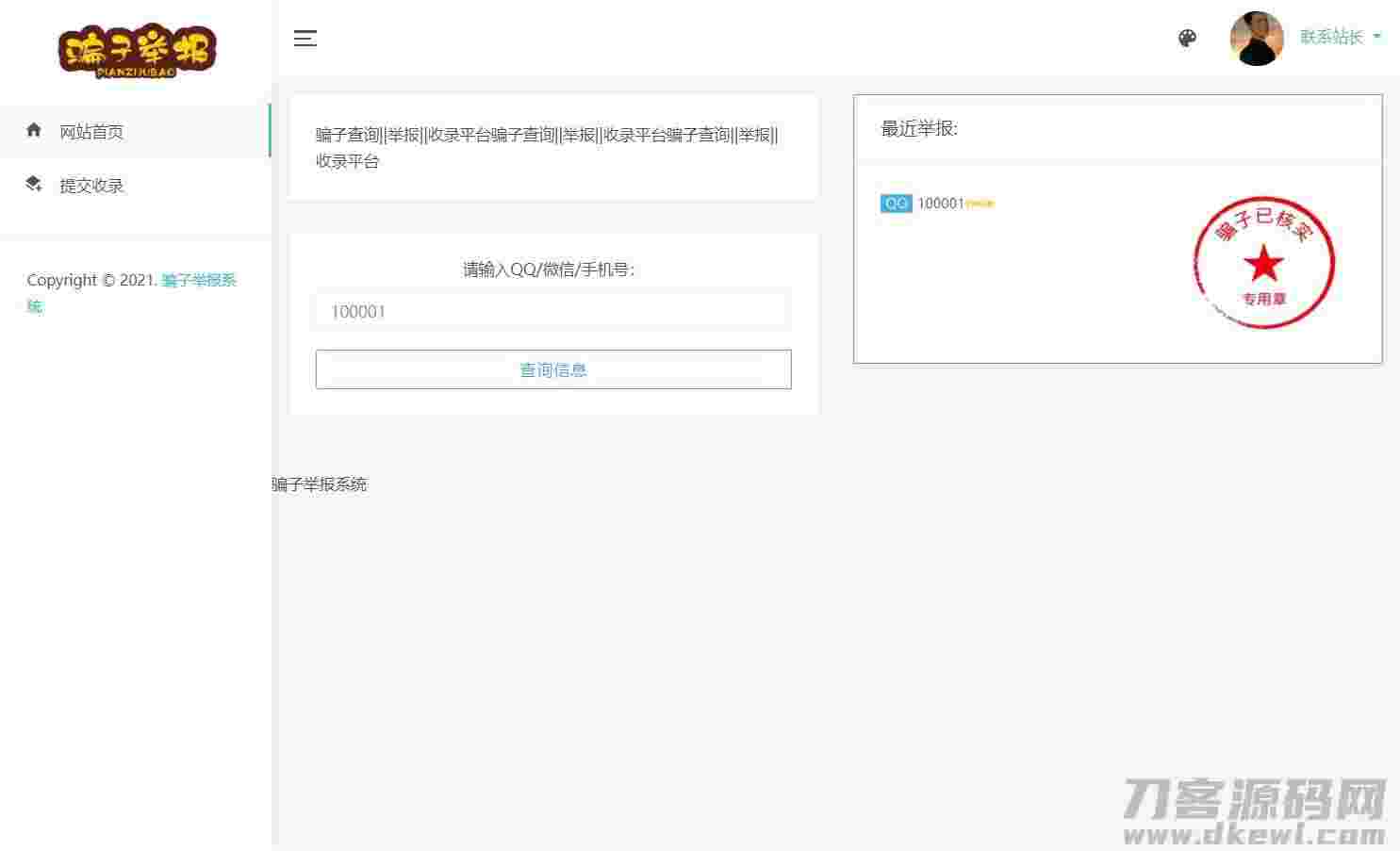Click the 查询信息 button
Viewport: 1400px width, 851px height.
click(x=553, y=369)
